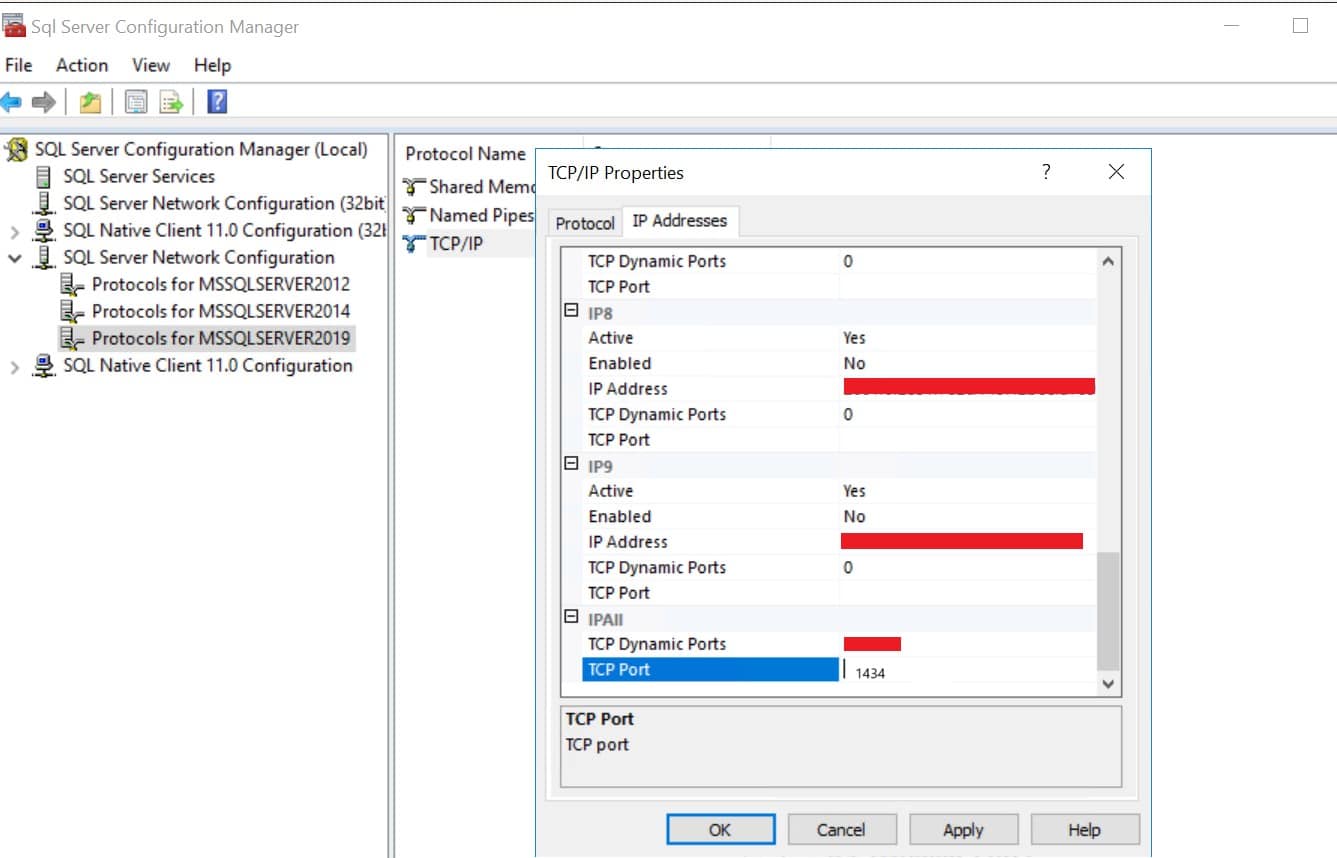The width and height of the screenshot is (1337, 858).
Task: Open the View menu
Action: tap(151, 65)
